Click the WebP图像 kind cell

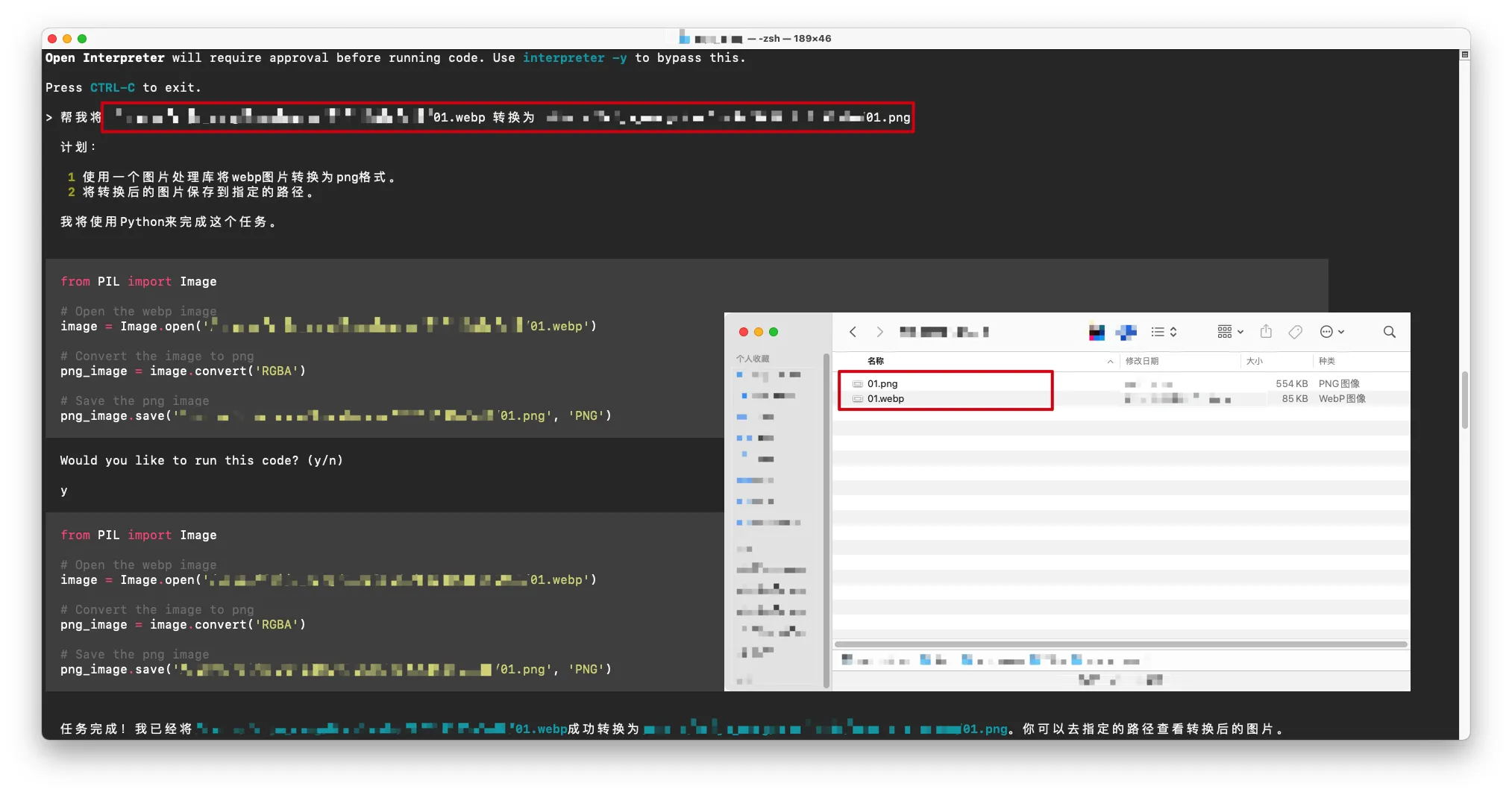(1342, 399)
